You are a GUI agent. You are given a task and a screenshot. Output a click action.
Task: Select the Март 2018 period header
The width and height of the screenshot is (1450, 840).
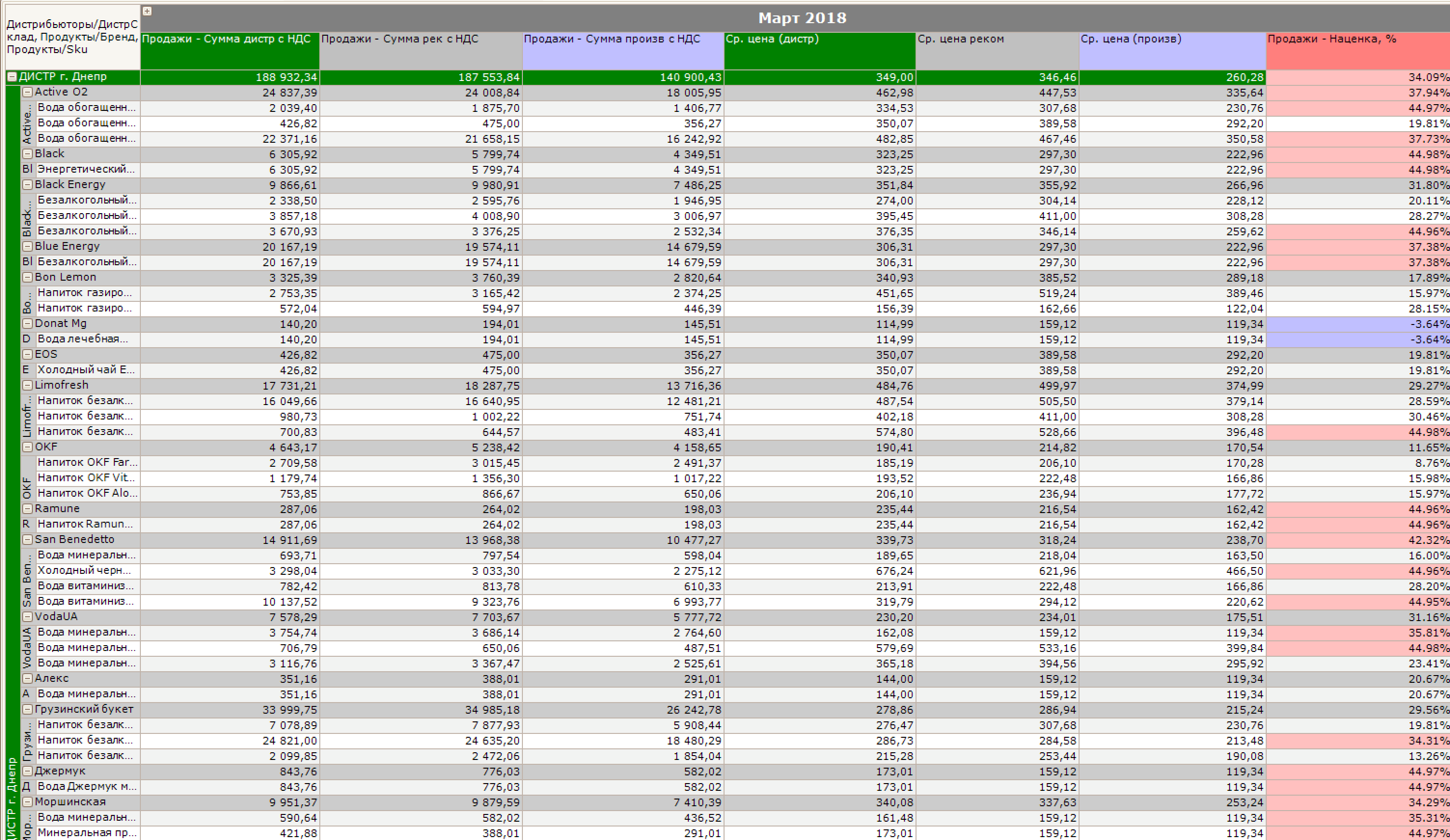coord(802,18)
